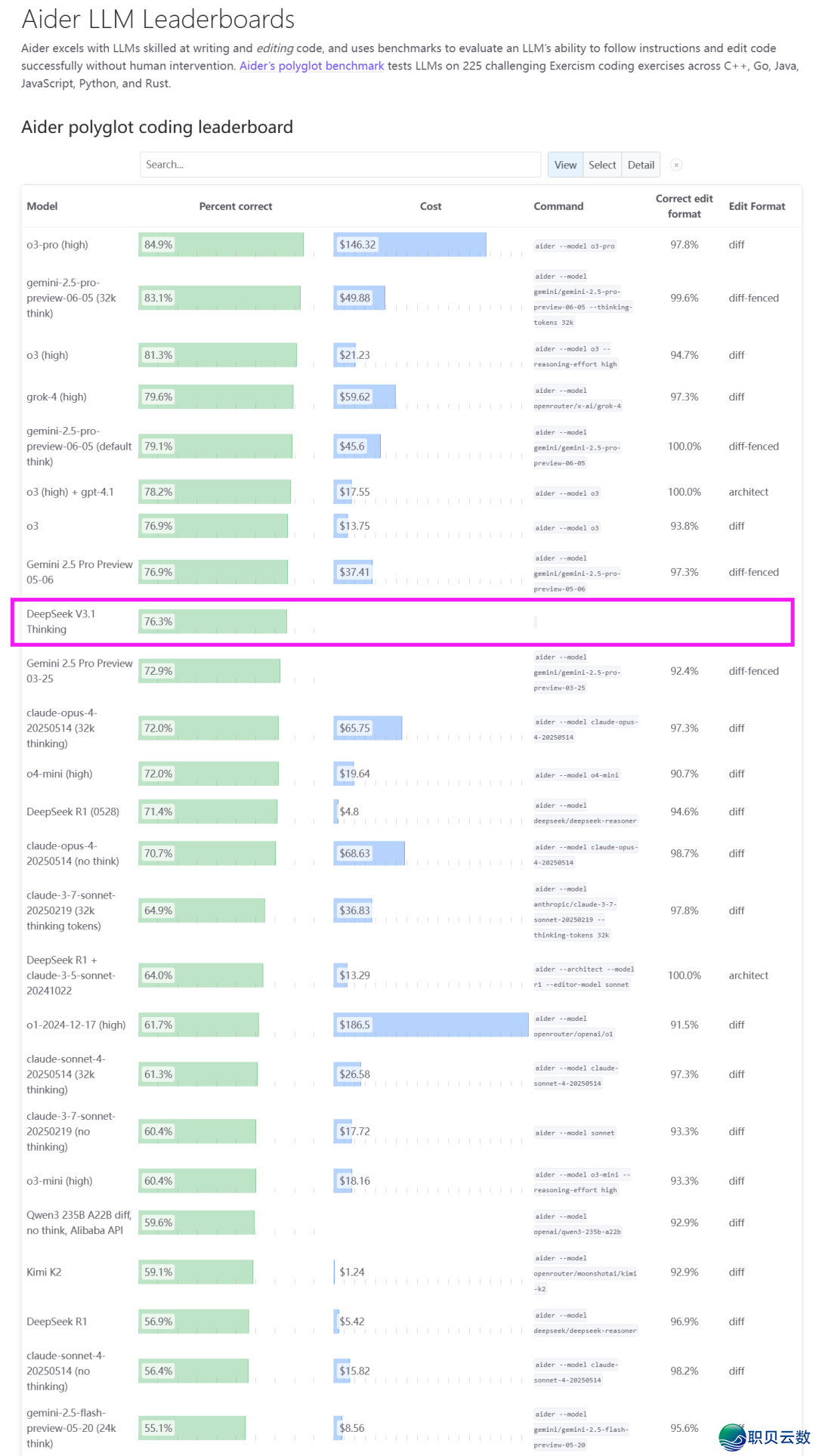Image resolution: width=816 pixels, height=1456 pixels.
Task: Switch to Select mode tab
Action: (602, 165)
